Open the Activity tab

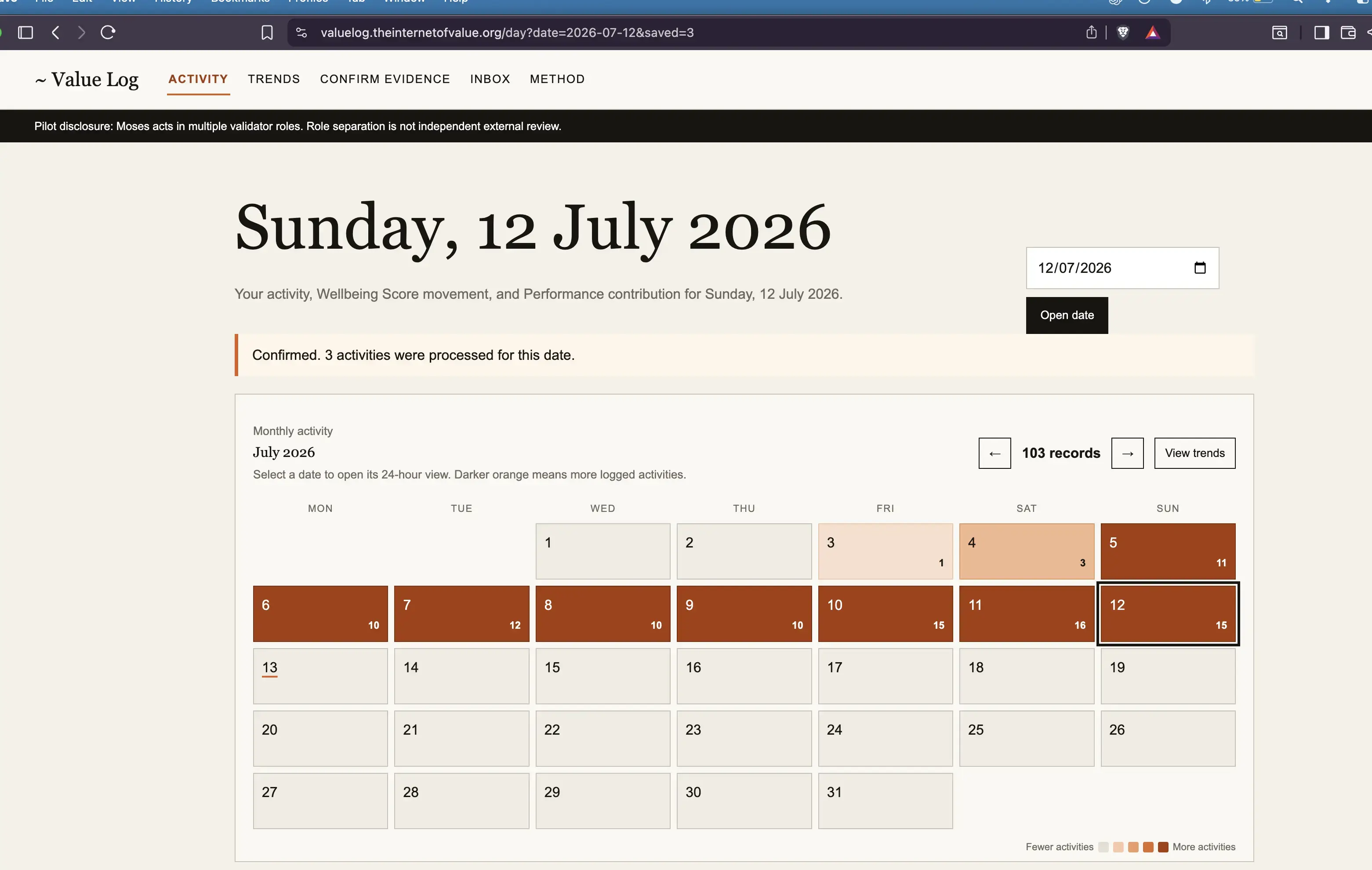point(198,79)
